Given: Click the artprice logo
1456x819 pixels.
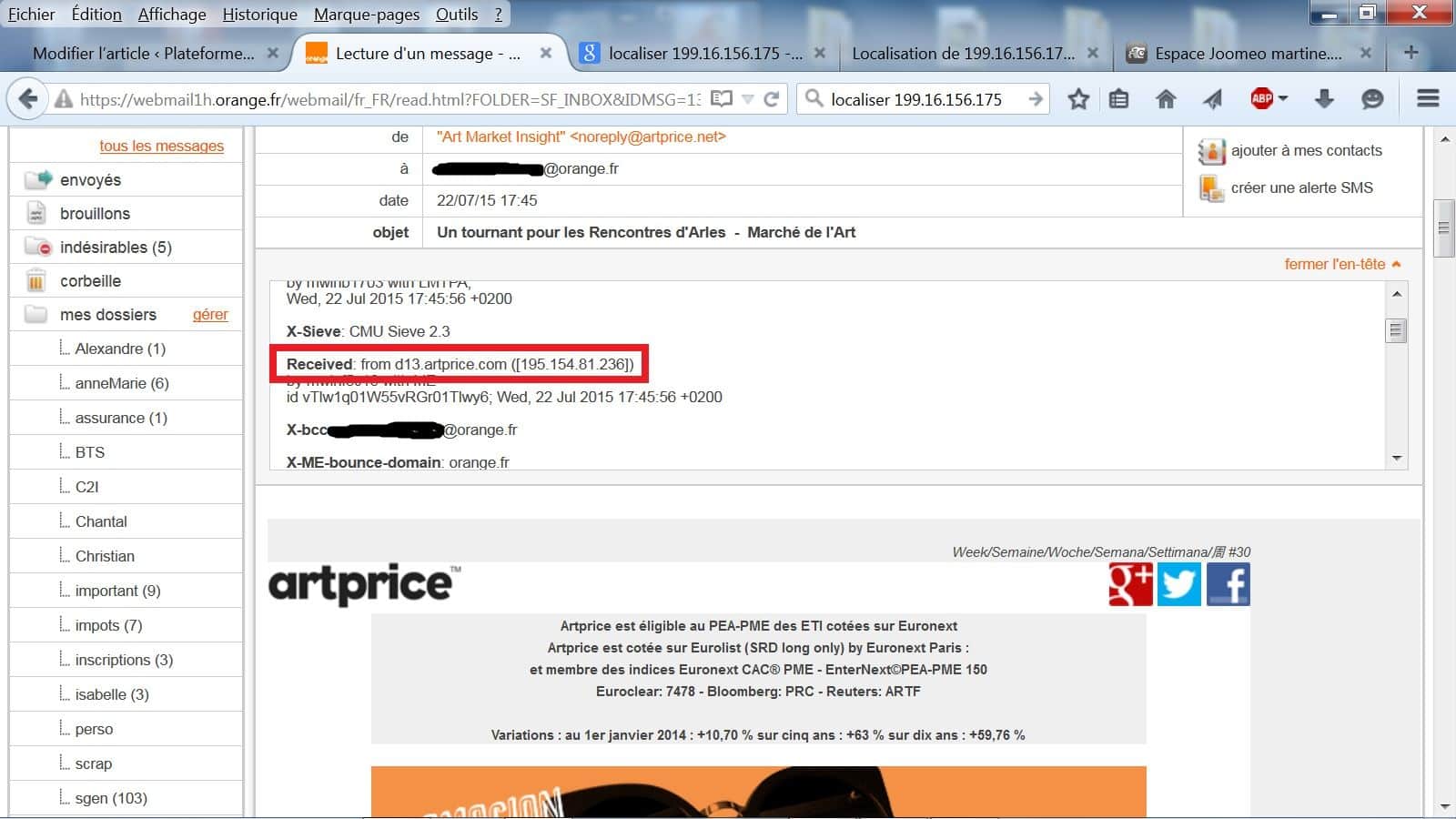Looking at the screenshot, I should [x=364, y=584].
